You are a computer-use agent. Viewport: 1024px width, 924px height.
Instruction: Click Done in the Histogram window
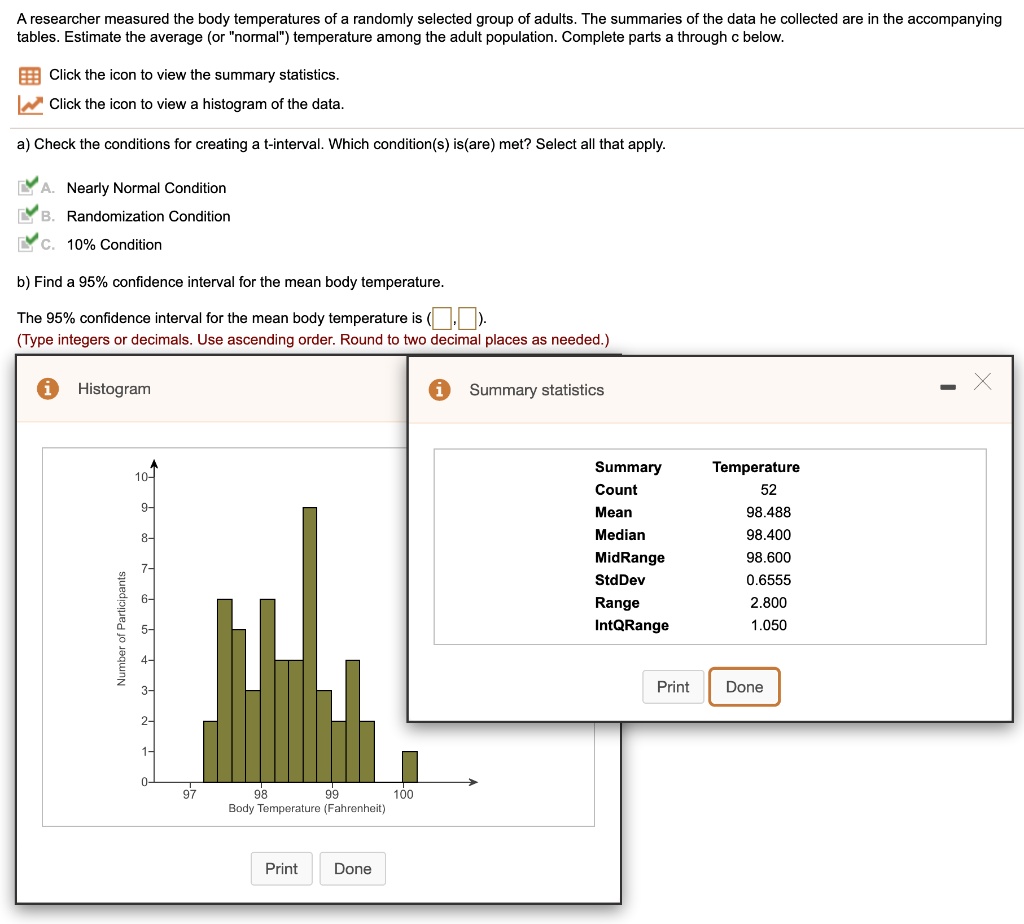pyautogui.click(x=352, y=868)
